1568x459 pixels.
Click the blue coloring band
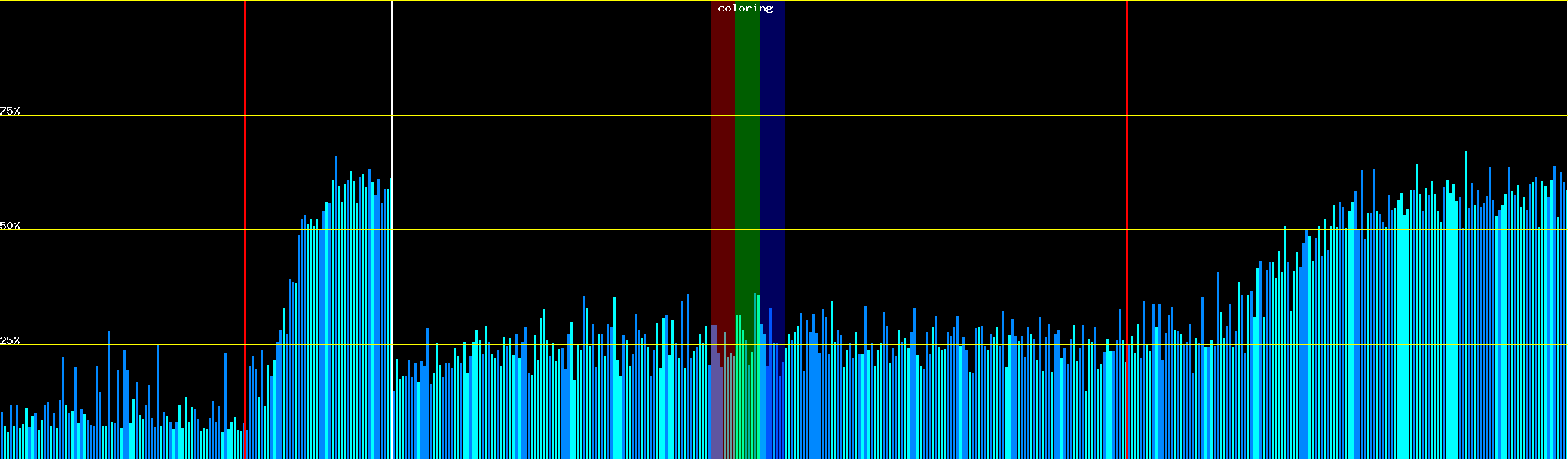tap(772, 153)
